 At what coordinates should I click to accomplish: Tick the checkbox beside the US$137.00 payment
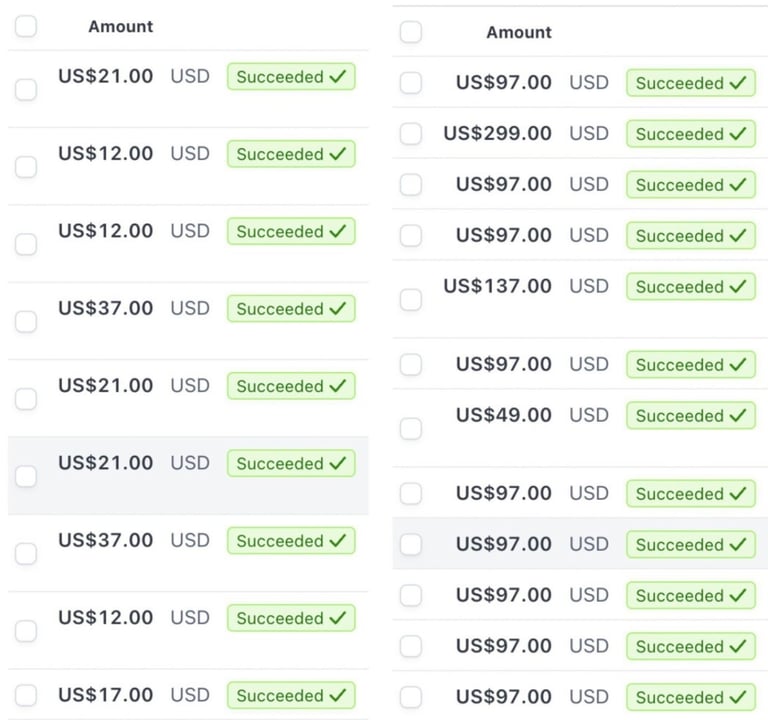410,299
